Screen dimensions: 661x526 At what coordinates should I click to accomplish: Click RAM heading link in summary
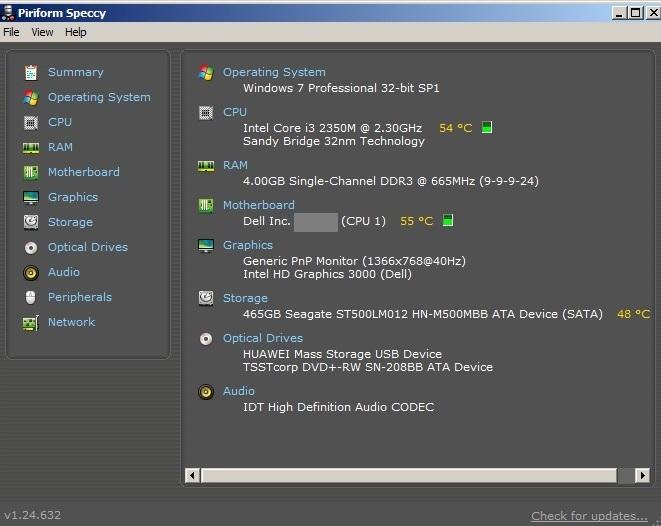click(235, 165)
